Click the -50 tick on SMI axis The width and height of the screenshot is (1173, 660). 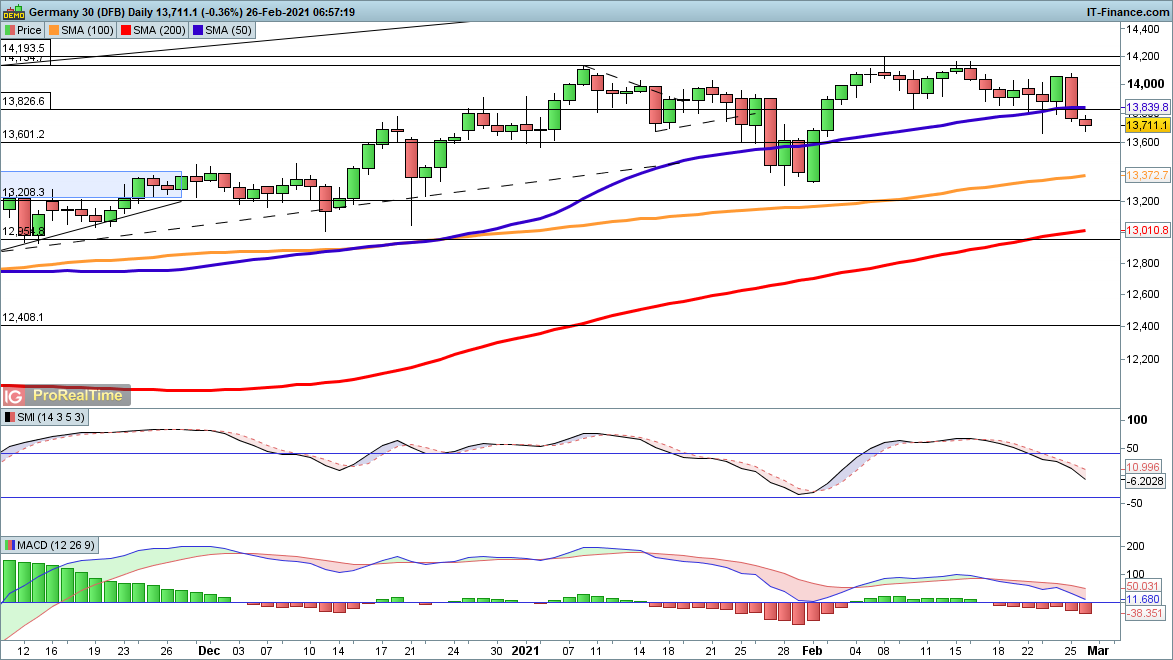[1133, 503]
